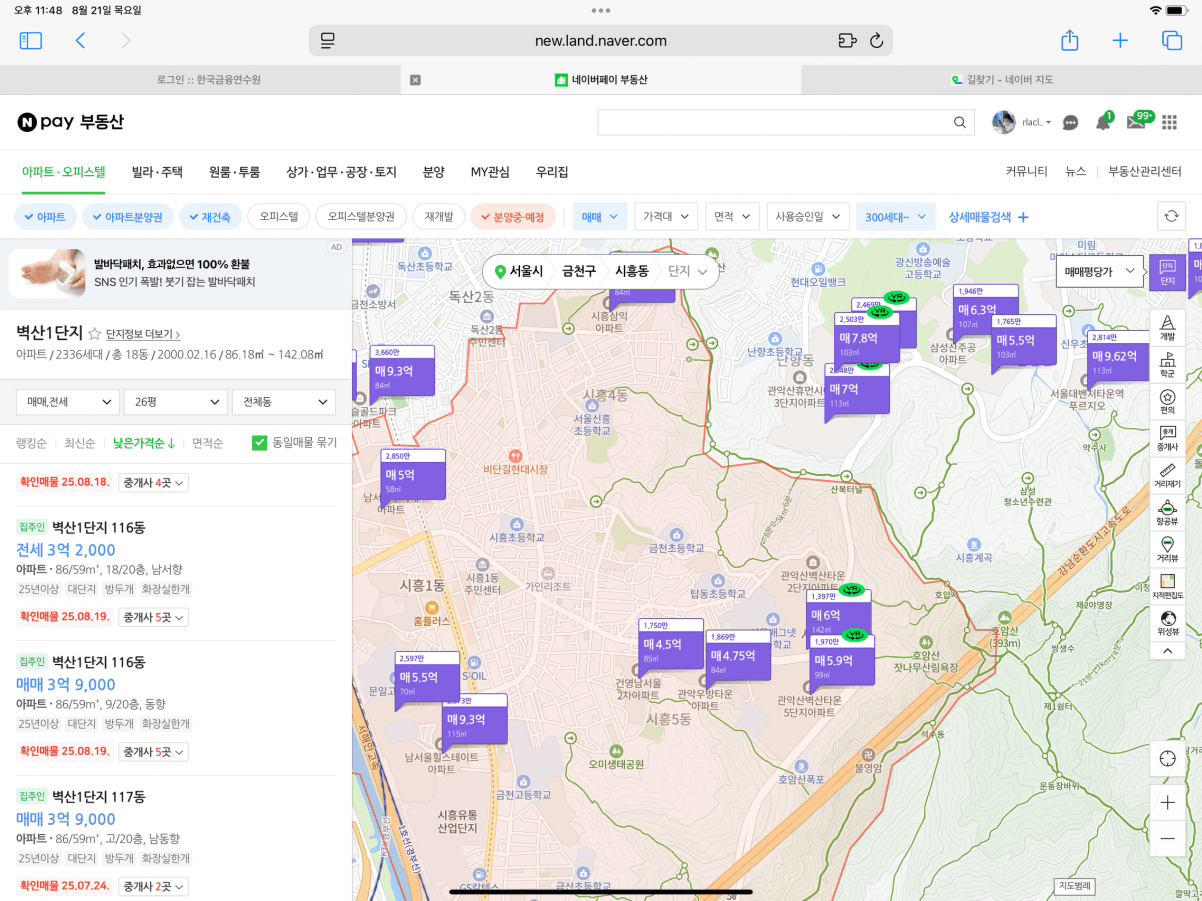Open the 개발 (development) map tool
The image size is (1202, 901).
coord(1167,326)
